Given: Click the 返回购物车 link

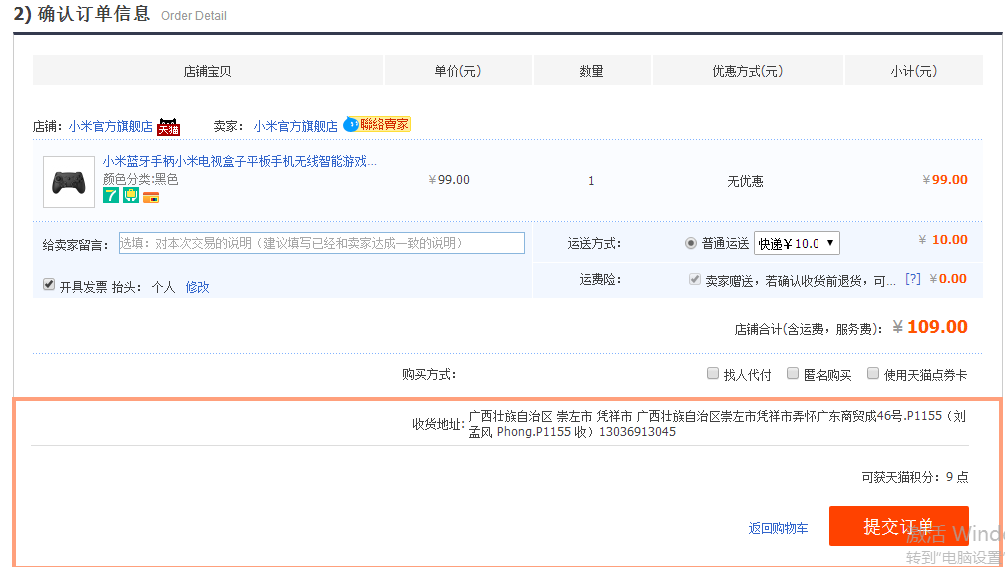Looking at the screenshot, I should (x=778, y=528).
